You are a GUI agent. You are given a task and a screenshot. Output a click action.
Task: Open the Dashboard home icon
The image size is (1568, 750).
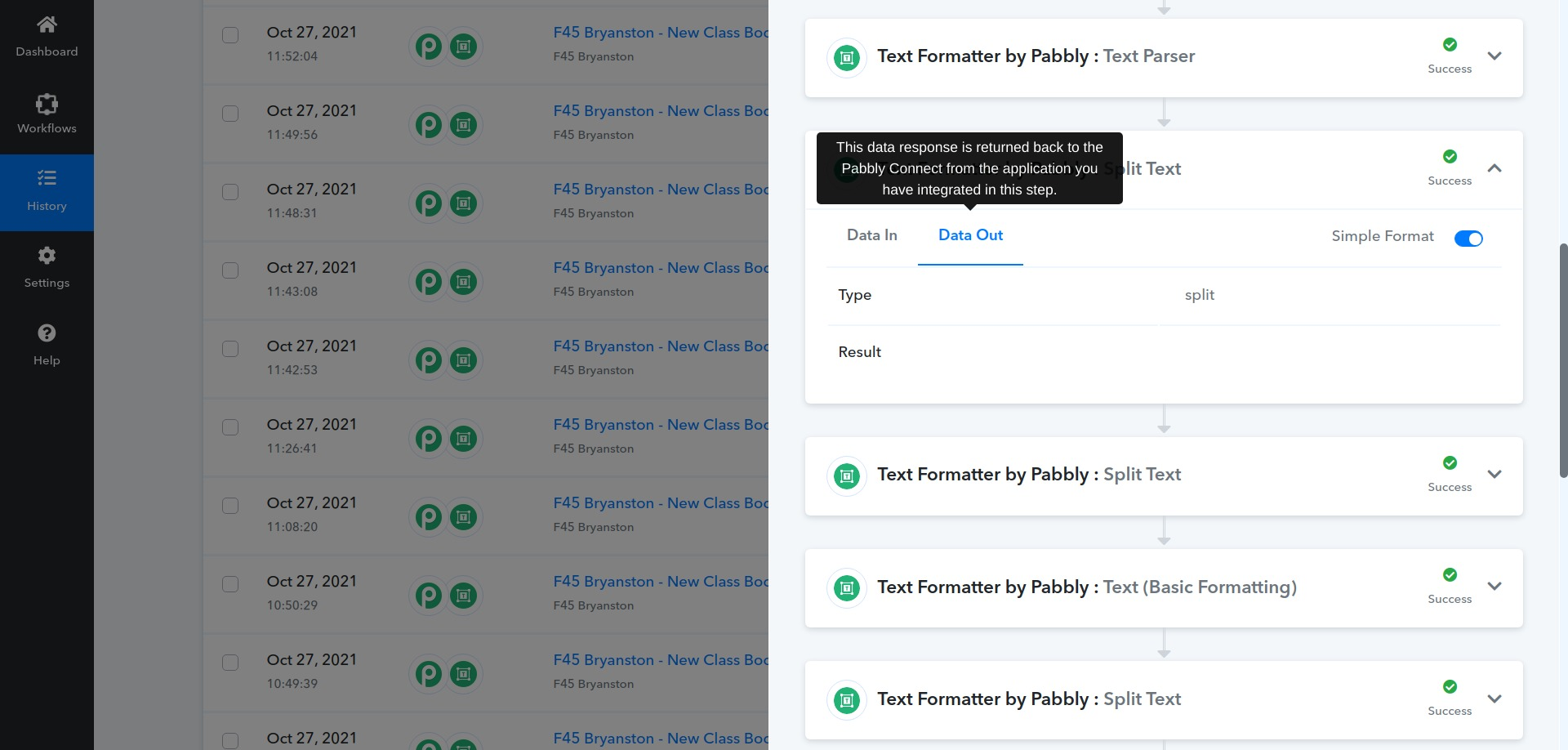coord(47,25)
